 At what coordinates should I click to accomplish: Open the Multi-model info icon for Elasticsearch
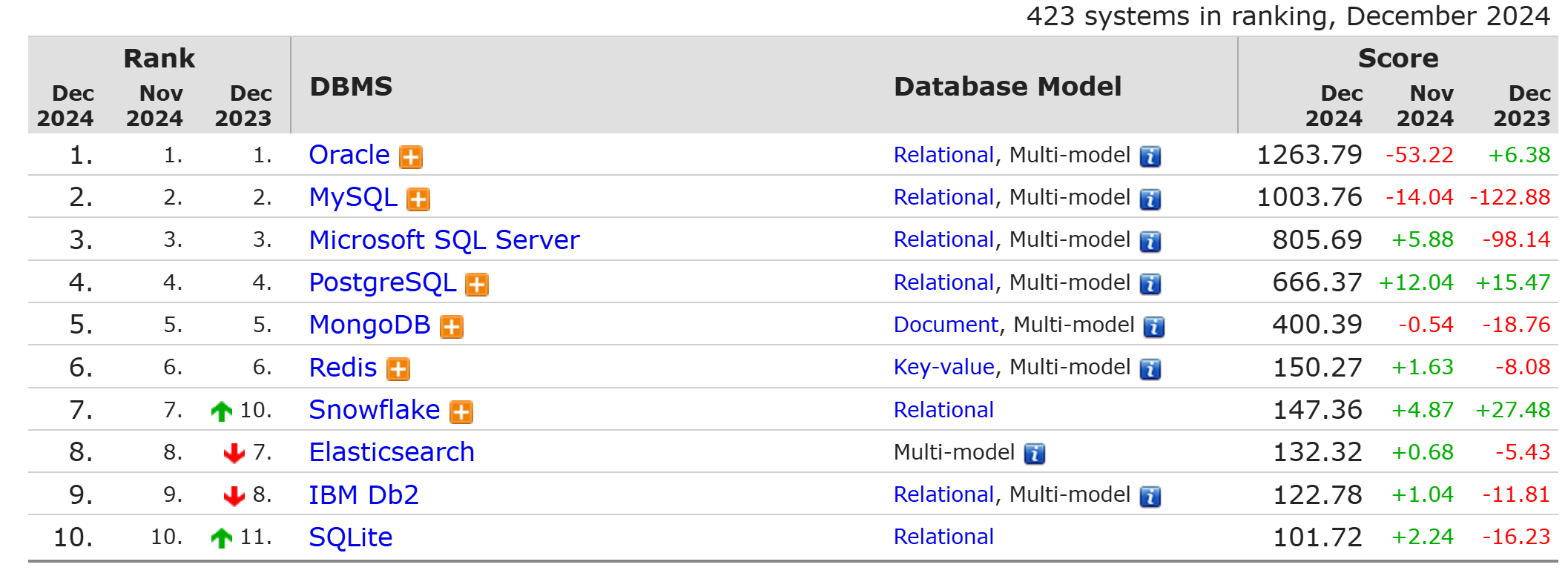1034,454
